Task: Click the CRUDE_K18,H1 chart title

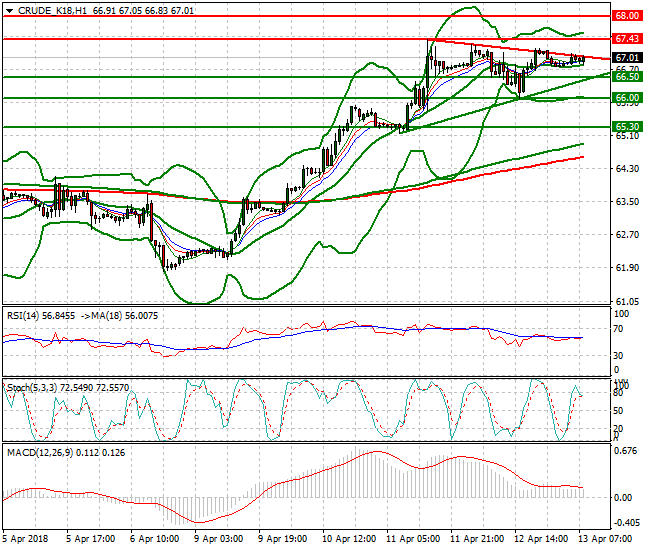Action: [53, 11]
